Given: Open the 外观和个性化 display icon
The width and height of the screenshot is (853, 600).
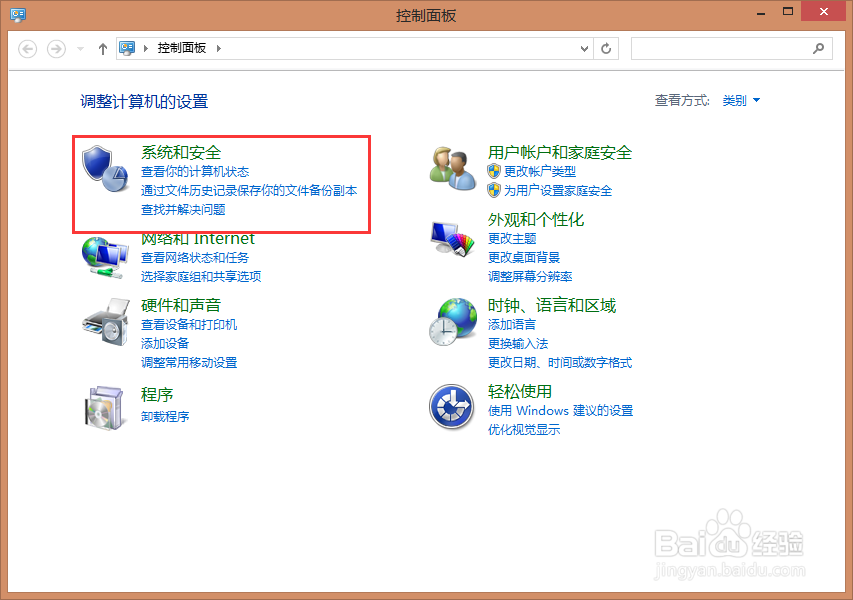Looking at the screenshot, I should point(451,238).
